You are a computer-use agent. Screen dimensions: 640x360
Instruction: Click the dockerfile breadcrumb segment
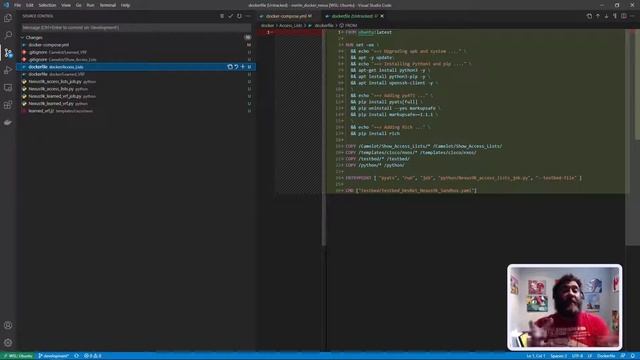[324, 25]
